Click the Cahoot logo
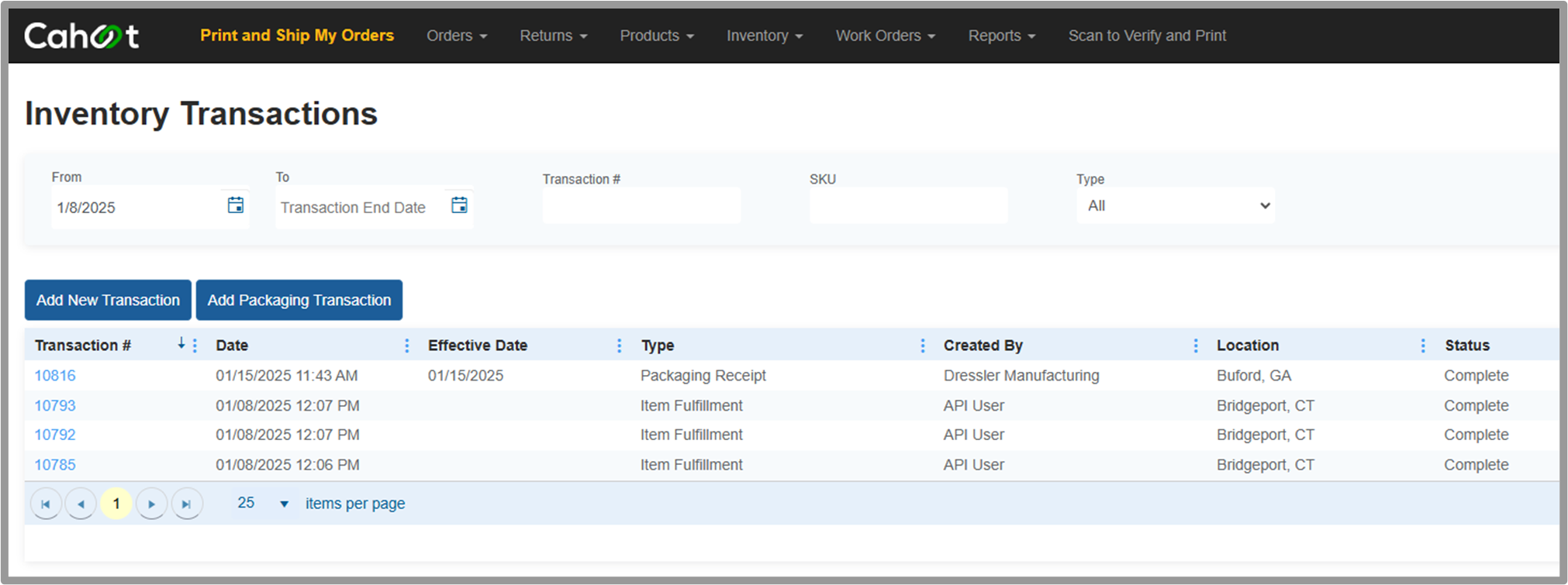Image resolution: width=1568 pixels, height=585 pixels. [81, 36]
